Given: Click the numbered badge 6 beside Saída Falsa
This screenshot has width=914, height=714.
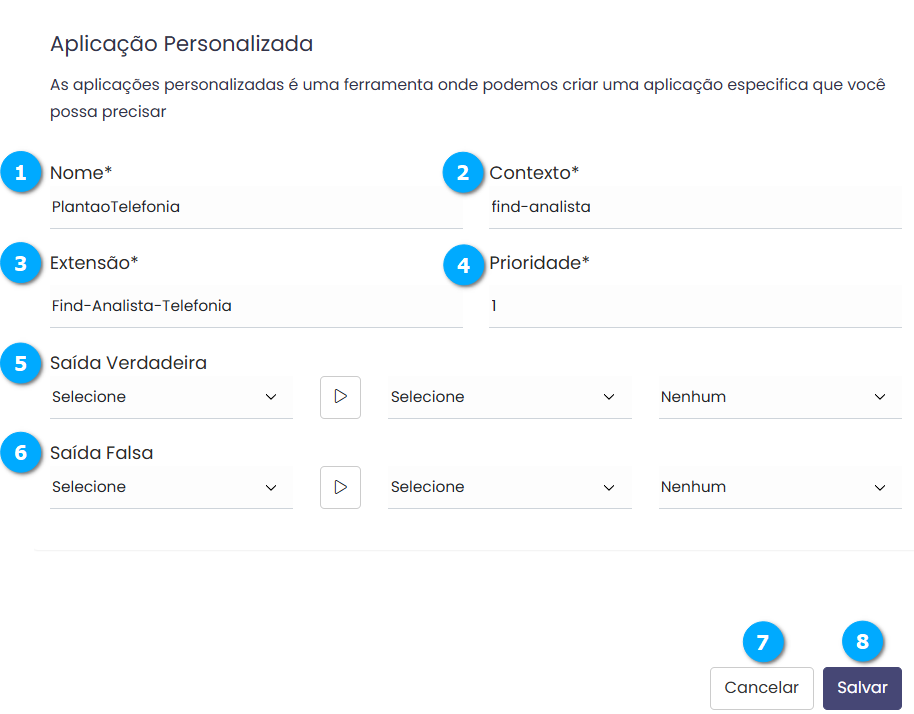Looking at the screenshot, I should tap(20, 453).
